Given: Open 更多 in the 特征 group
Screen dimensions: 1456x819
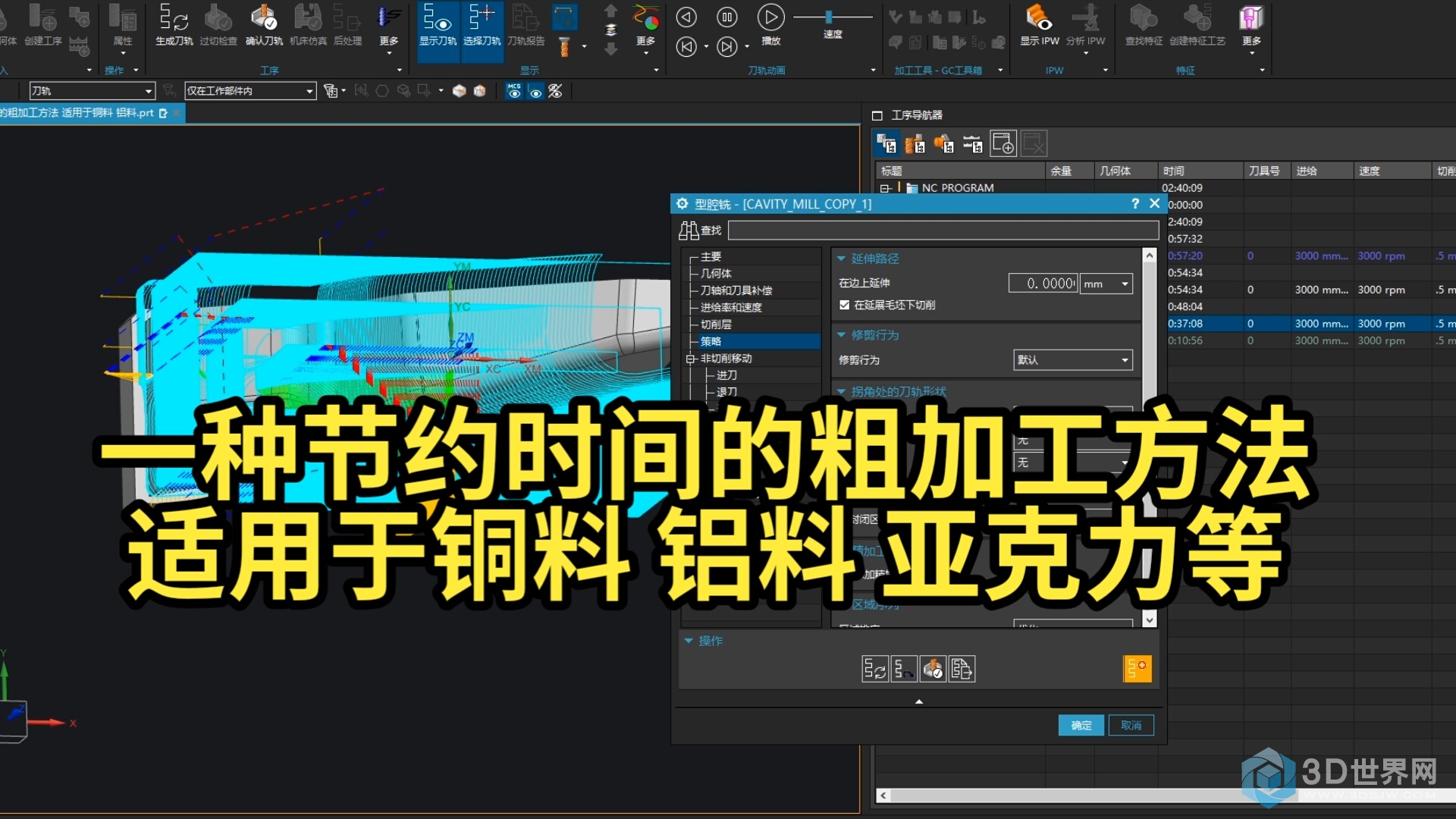Looking at the screenshot, I should click(x=1251, y=29).
